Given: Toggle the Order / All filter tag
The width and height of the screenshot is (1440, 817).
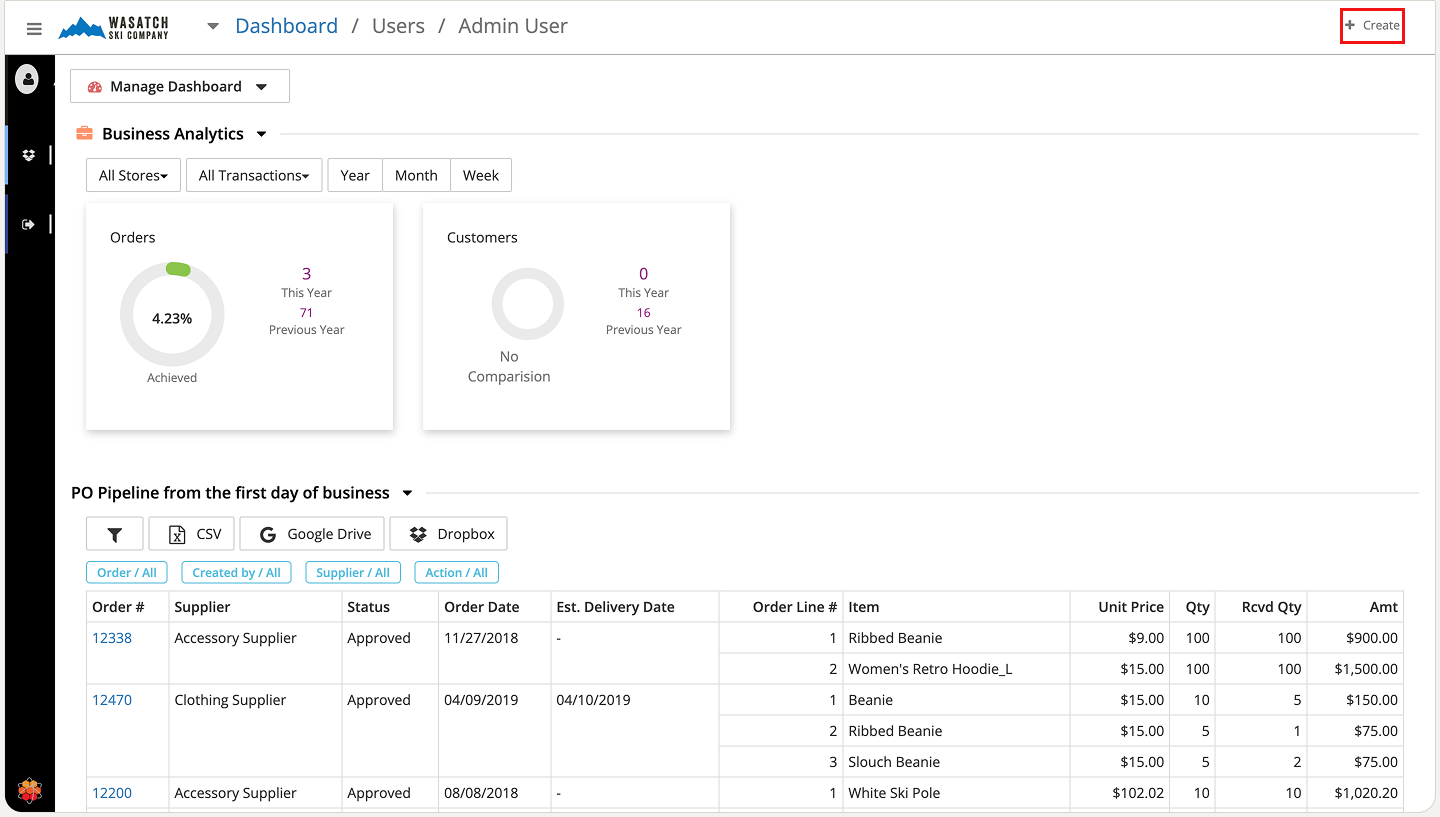Looking at the screenshot, I should pos(127,573).
